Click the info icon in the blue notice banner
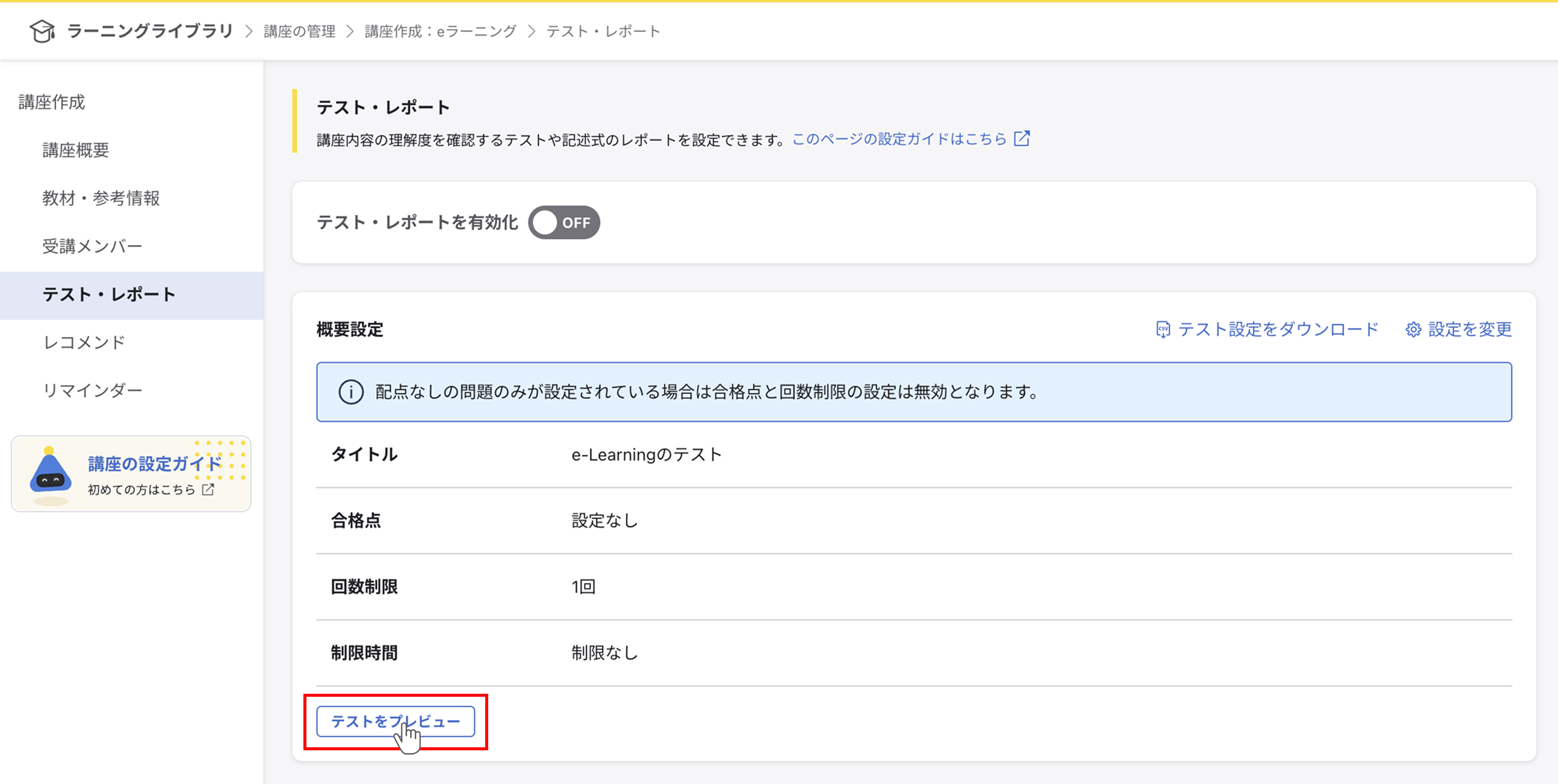Viewport: 1558px width, 784px height. click(352, 392)
